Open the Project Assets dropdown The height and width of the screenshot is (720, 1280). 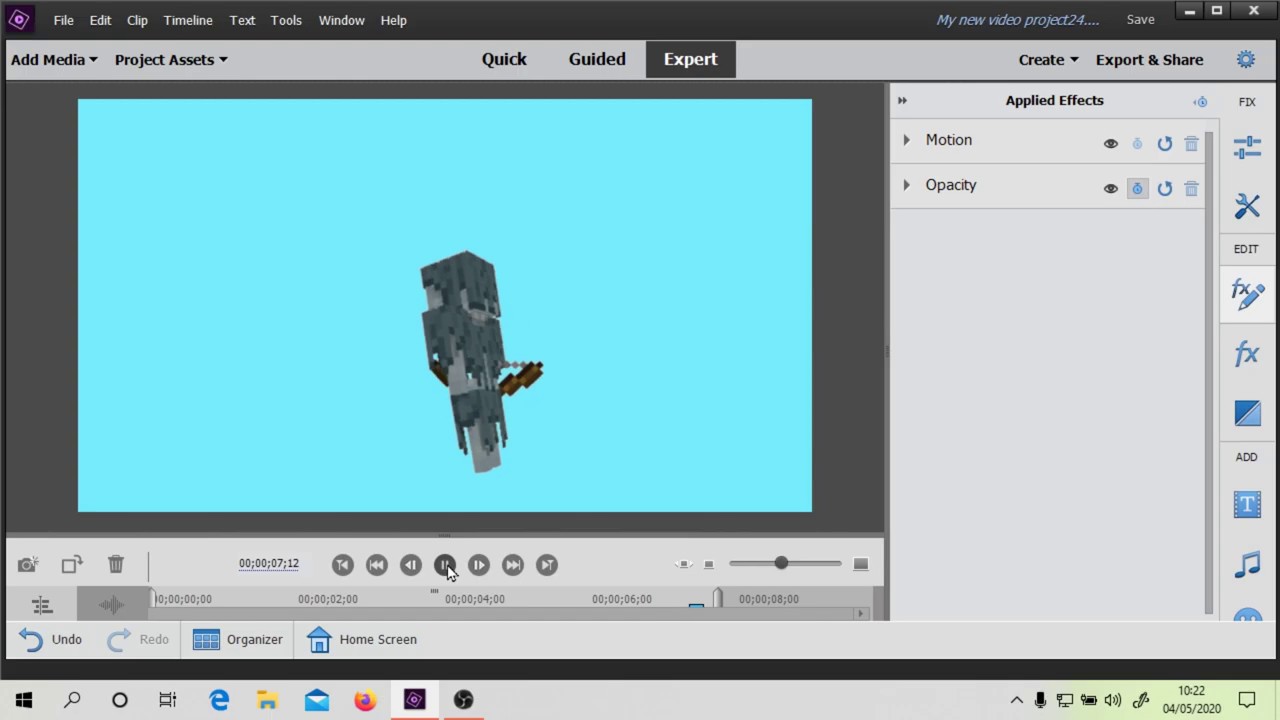click(171, 60)
